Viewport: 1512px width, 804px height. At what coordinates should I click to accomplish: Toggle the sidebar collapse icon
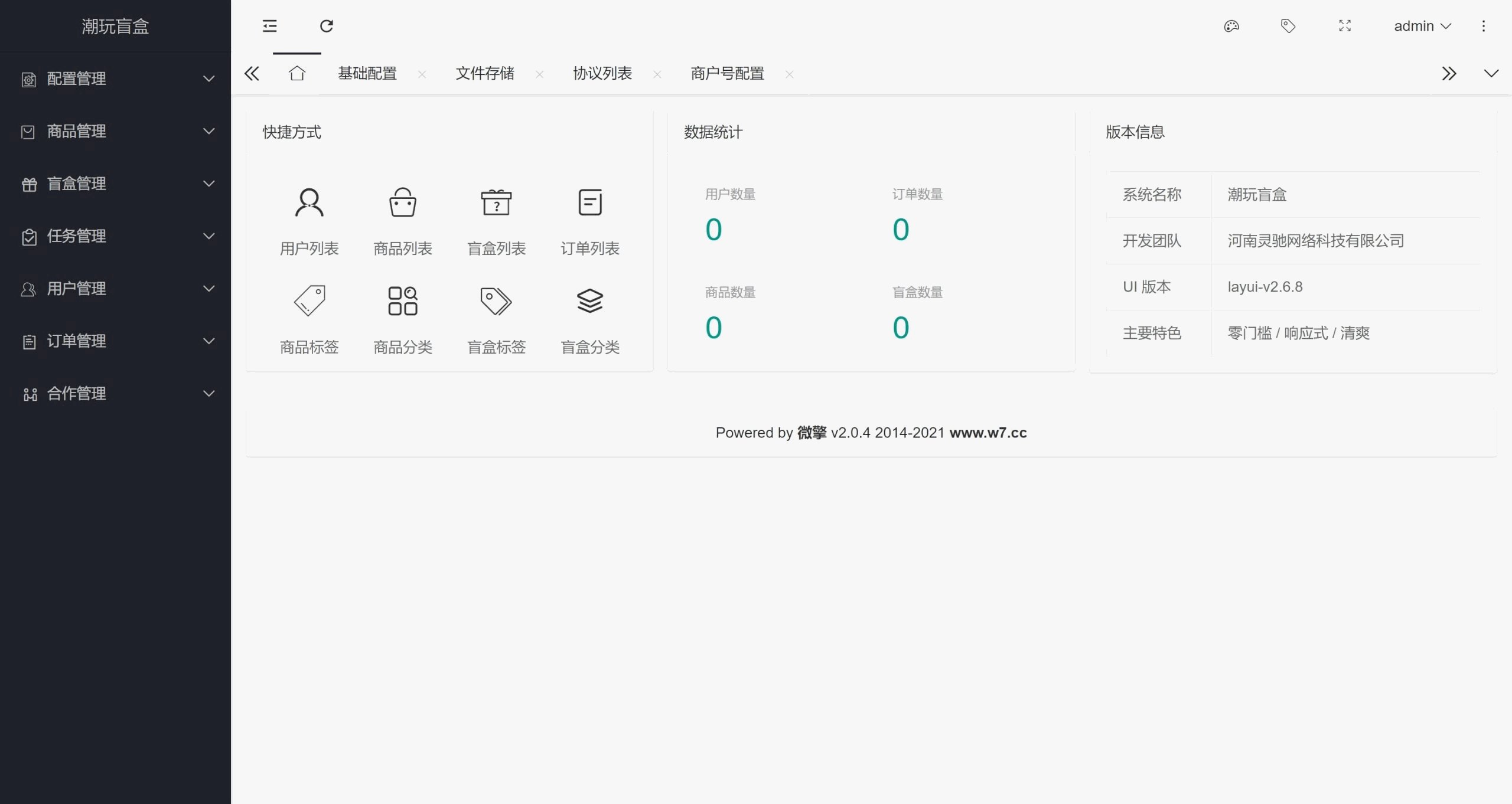pos(269,26)
